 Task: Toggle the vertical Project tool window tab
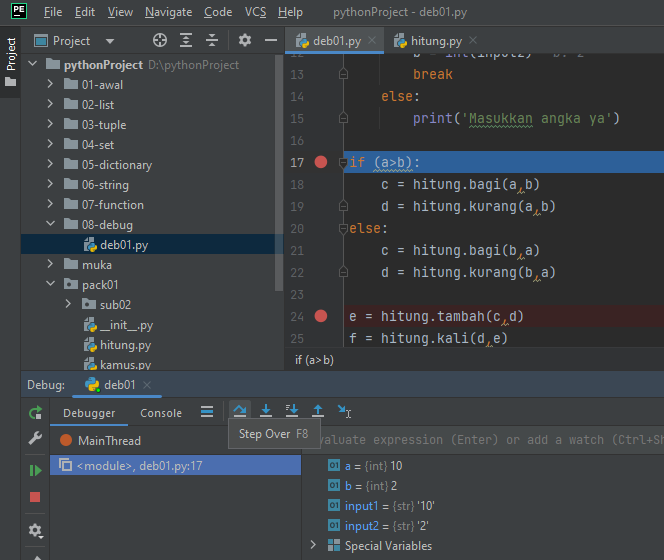[11, 61]
